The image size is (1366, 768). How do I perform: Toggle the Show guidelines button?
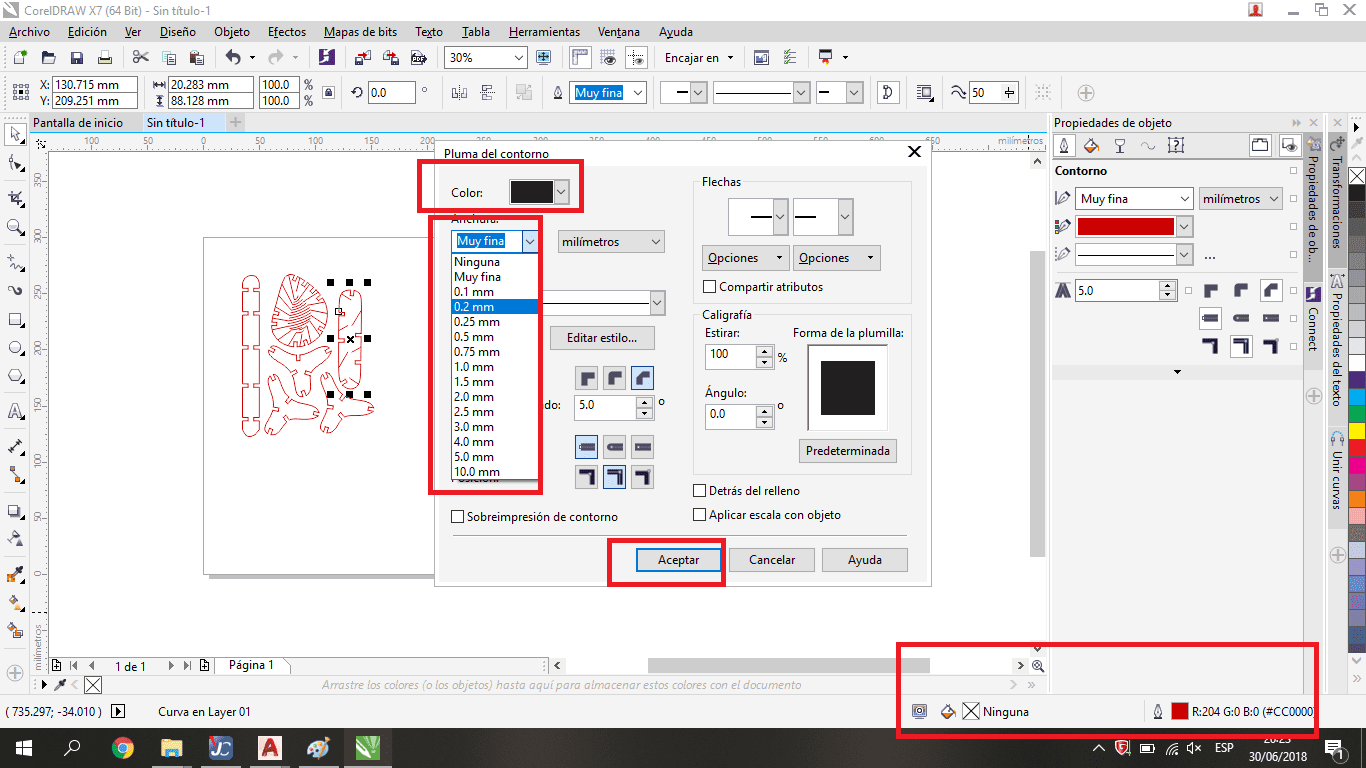point(637,58)
